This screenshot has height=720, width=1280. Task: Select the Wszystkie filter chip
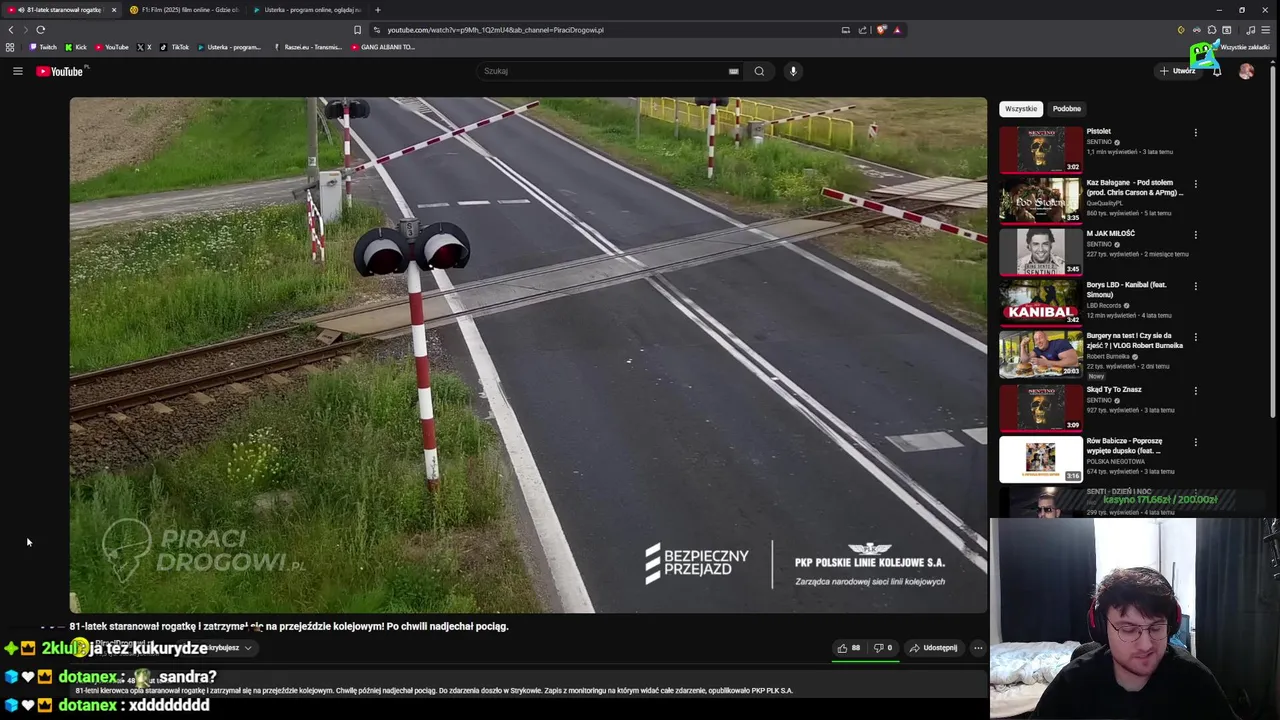[x=1021, y=109]
